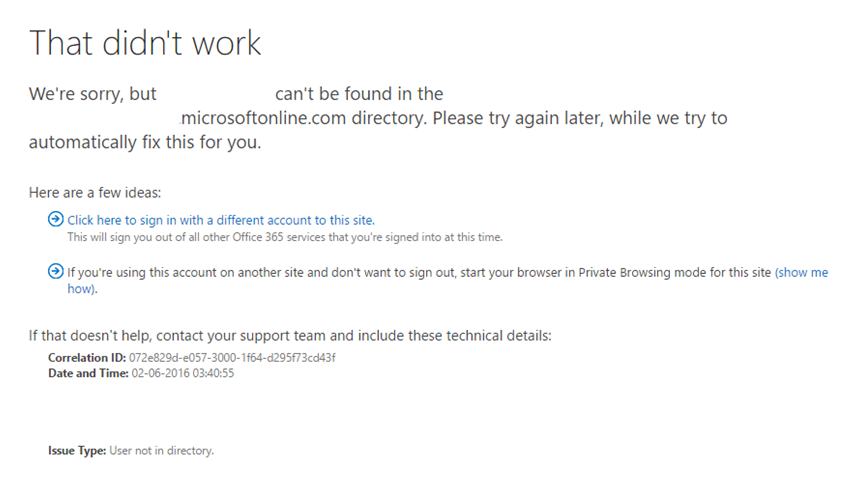Click the note about signing out of Office 365 services
This screenshot has height=486, width=841.
(285, 238)
